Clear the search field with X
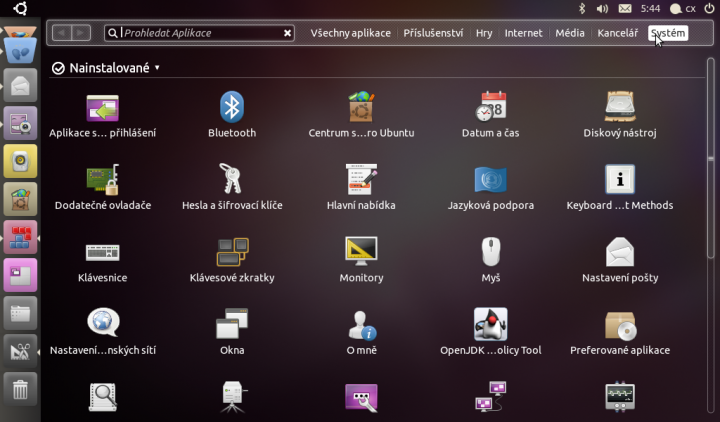 coord(287,33)
